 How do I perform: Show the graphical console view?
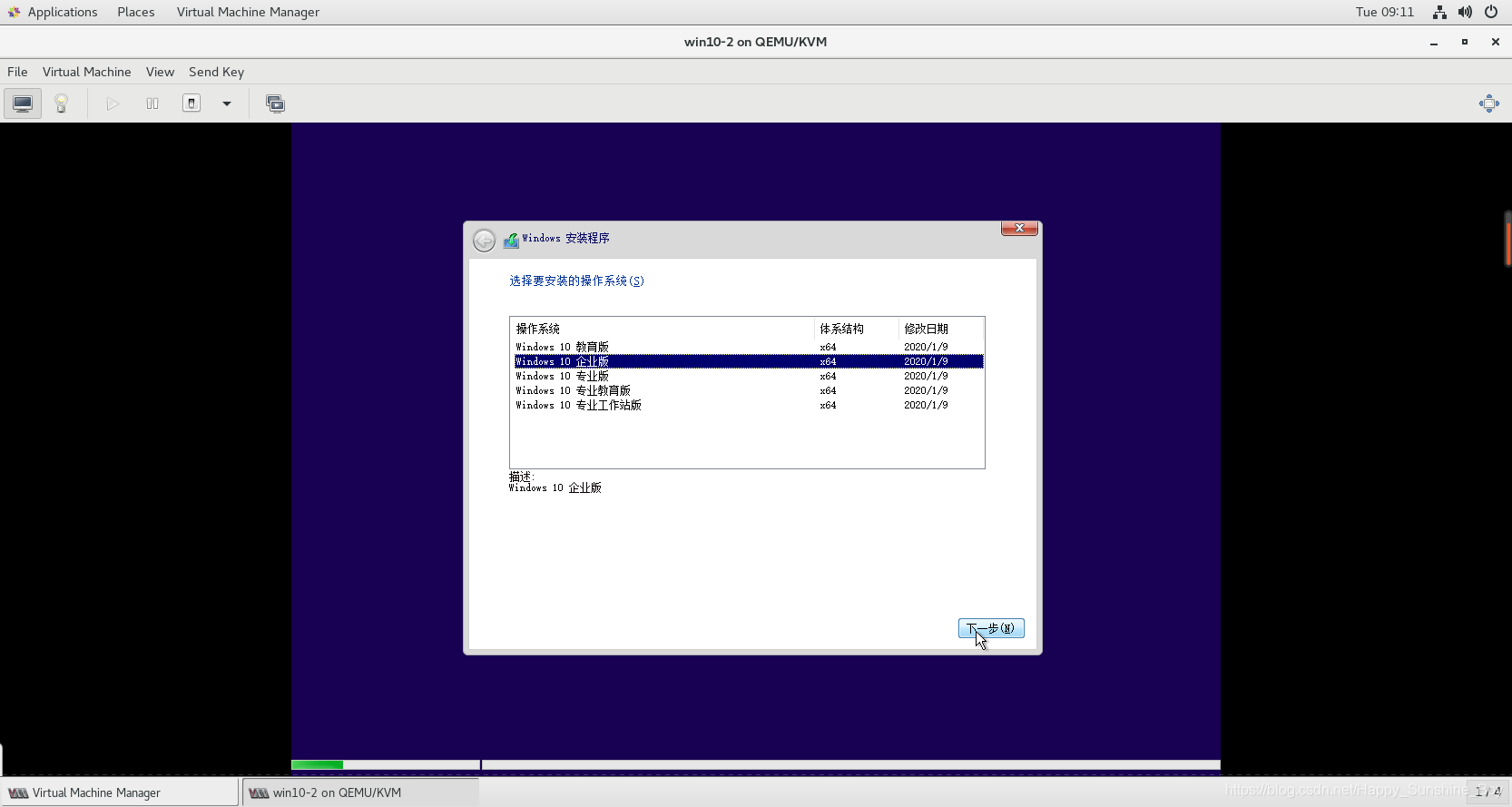tap(23, 103)
